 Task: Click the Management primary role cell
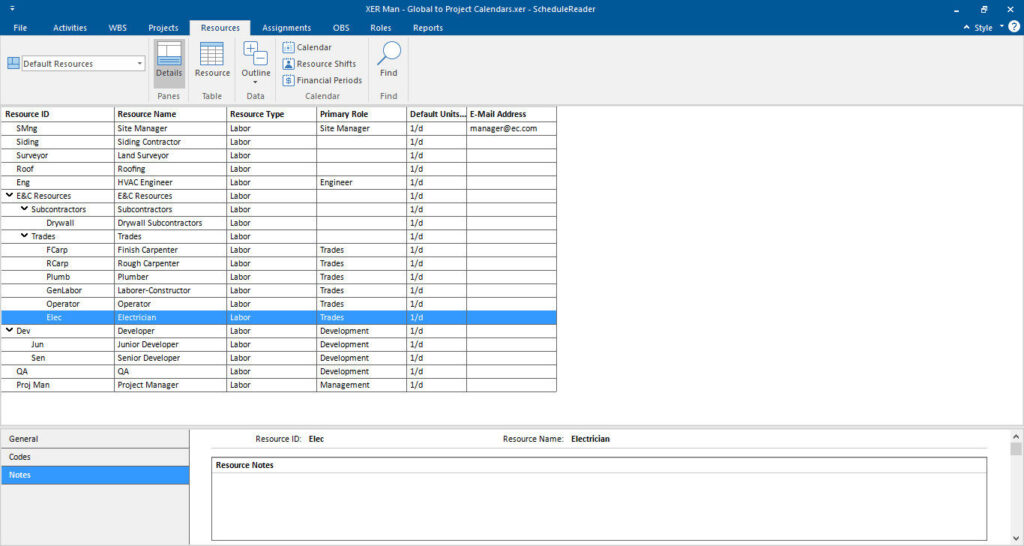pos(362,385)
